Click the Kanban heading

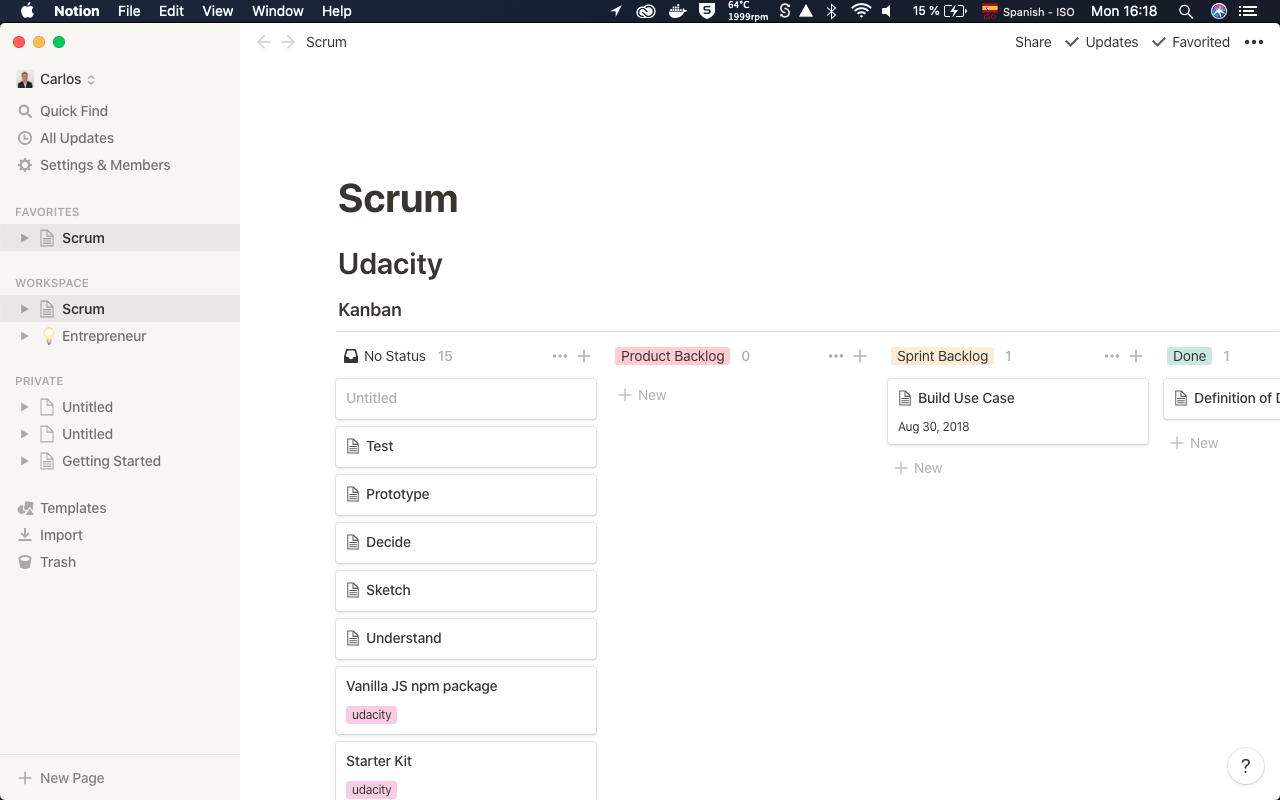pos(370,310)
